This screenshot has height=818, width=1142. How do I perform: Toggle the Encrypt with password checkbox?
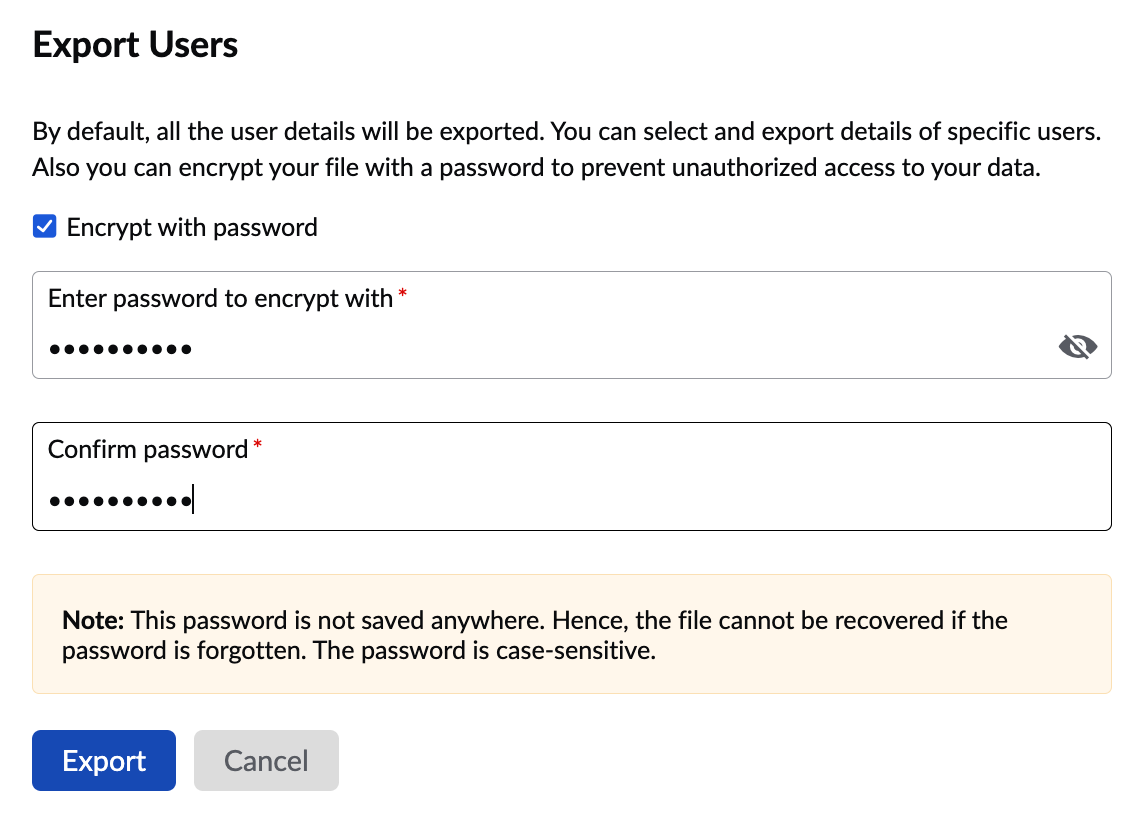[44, 227]
